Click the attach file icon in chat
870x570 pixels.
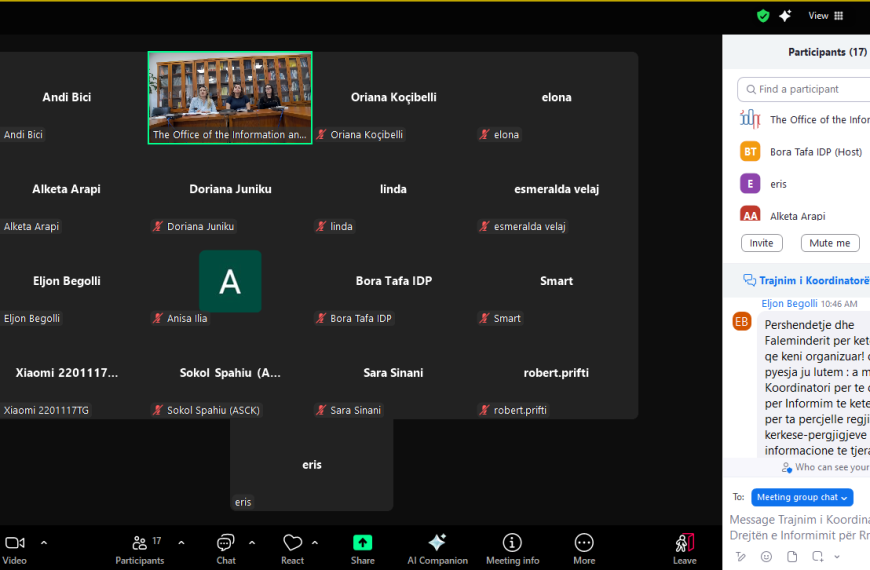(x=792, y=556)
